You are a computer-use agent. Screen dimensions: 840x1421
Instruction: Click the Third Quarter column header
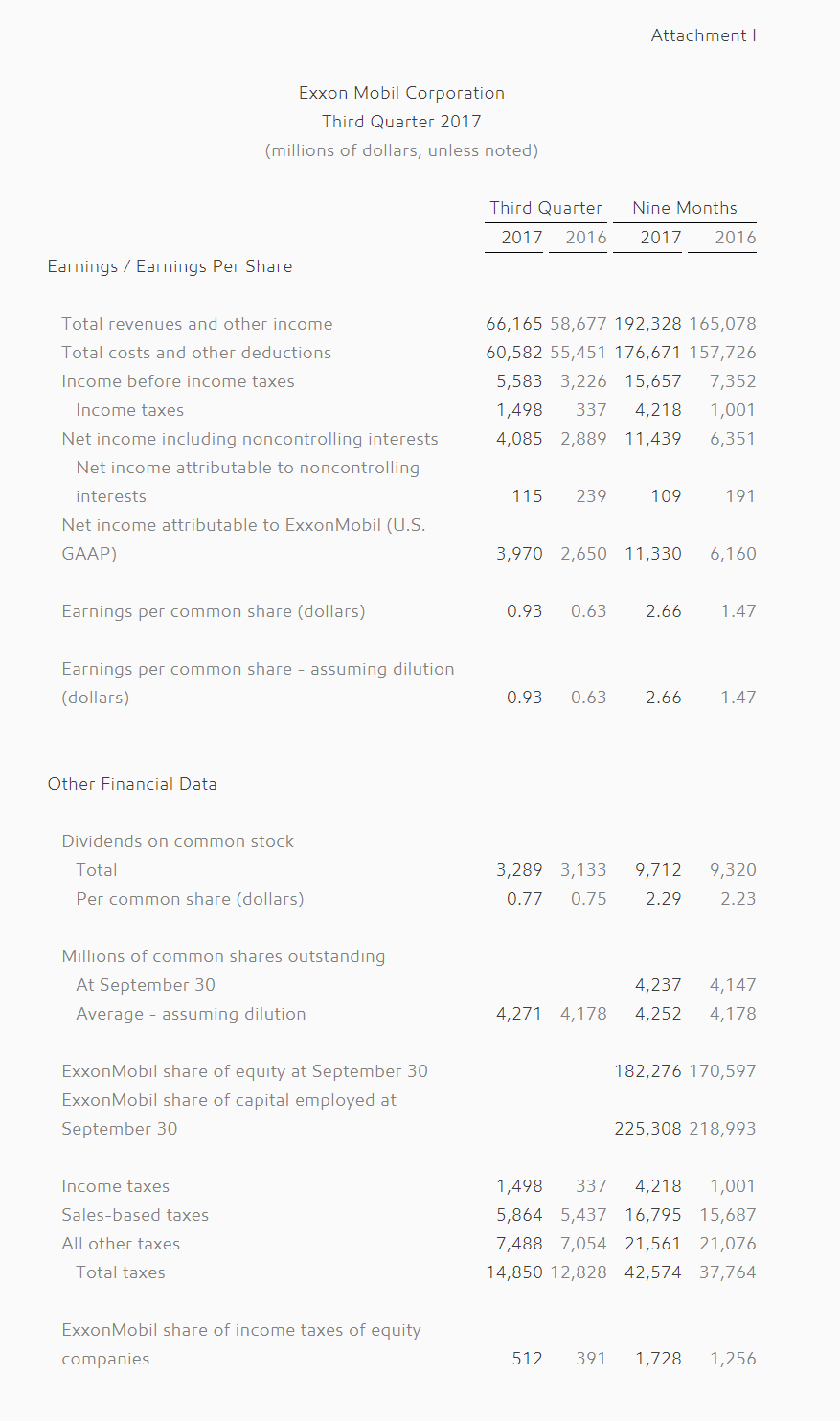tap(546, 208)
